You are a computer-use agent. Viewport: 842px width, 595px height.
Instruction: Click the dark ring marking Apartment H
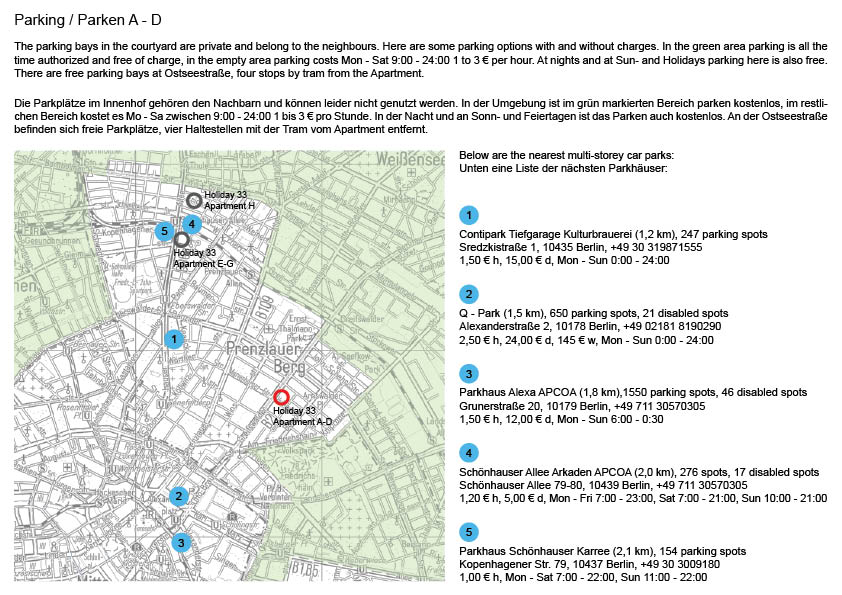pyautogui.click(x=194, y=200)
